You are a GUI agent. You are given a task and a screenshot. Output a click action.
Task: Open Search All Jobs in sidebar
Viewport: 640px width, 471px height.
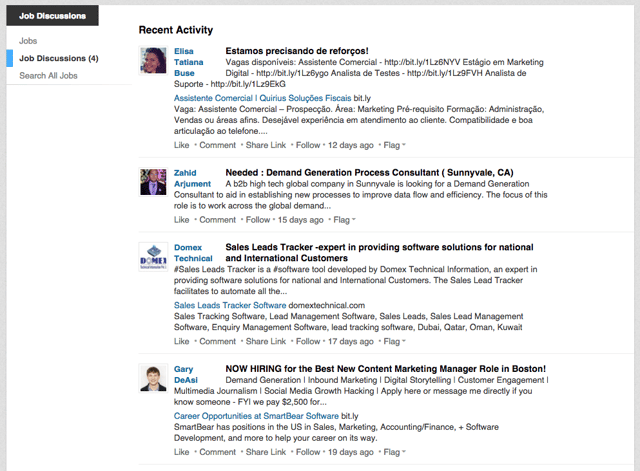[48, 76]
